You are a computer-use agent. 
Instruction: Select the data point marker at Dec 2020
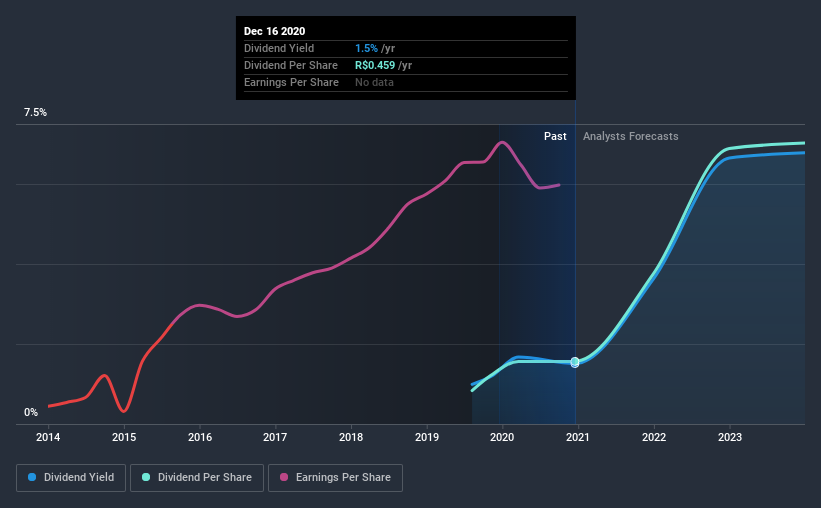coord(575,362)
